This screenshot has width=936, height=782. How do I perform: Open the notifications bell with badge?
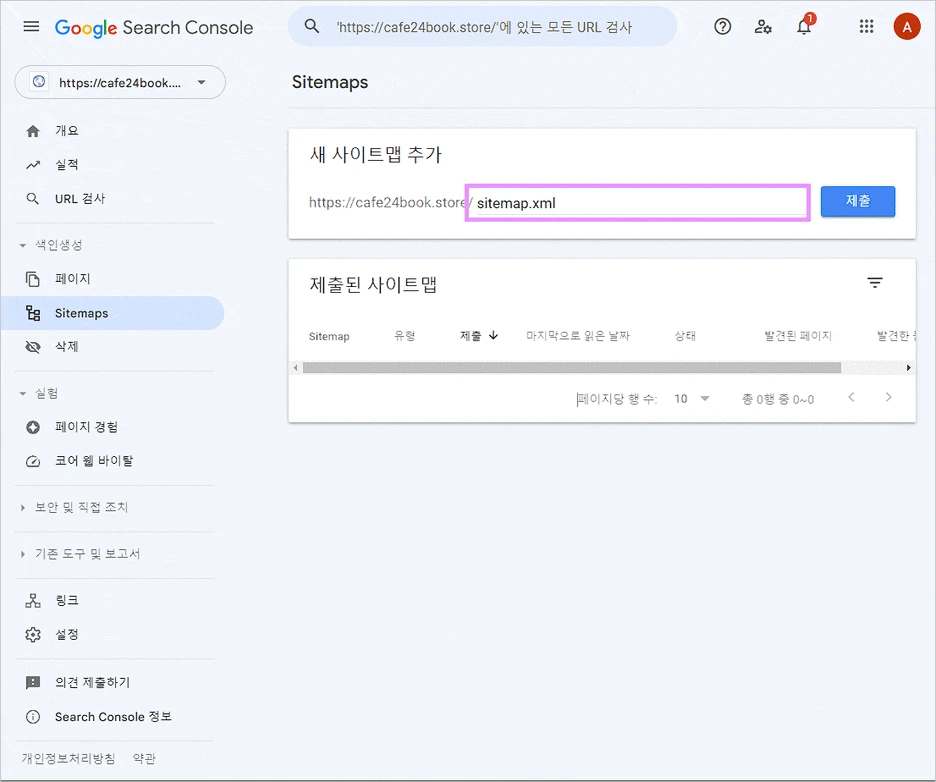[805, 27]
